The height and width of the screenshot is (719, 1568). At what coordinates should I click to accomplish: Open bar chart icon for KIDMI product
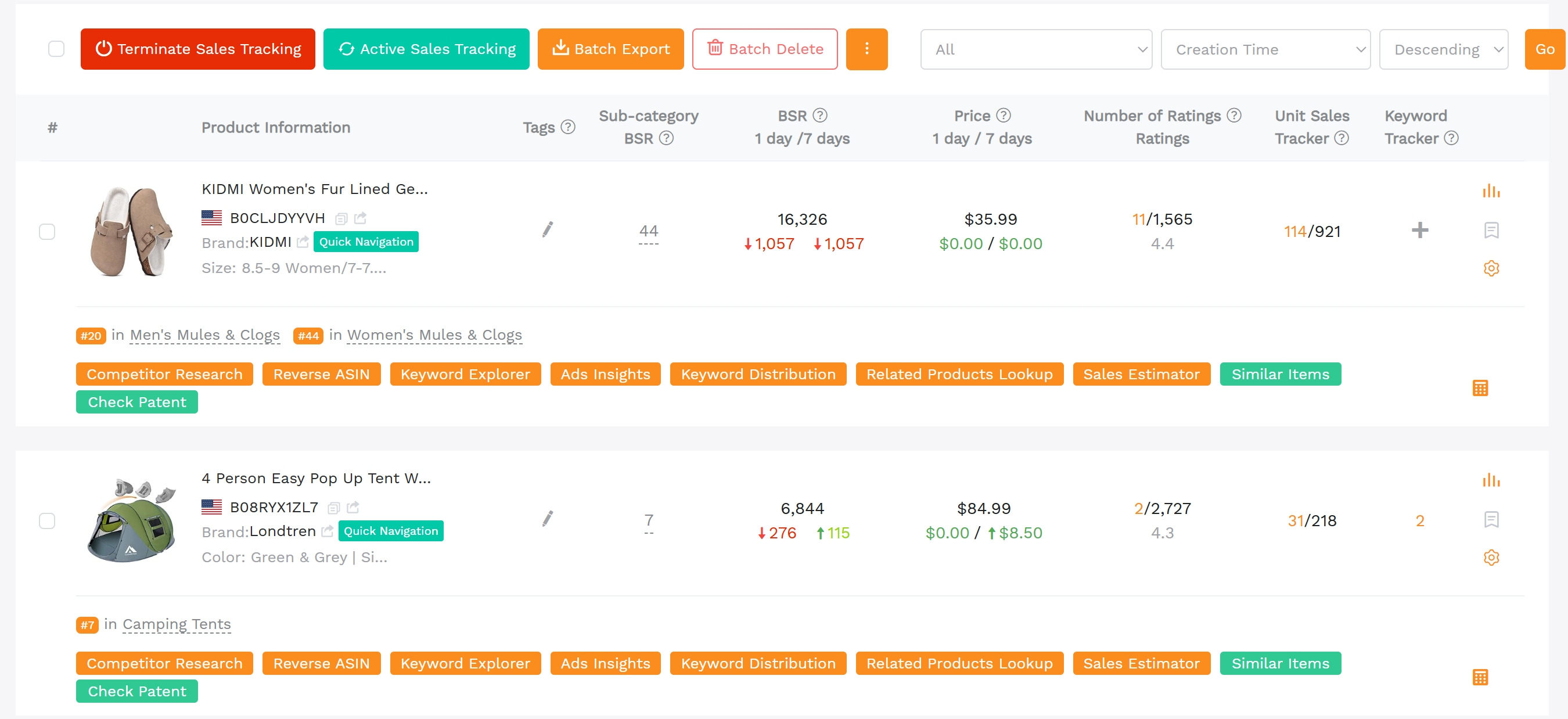click(x=1491, y=191)
